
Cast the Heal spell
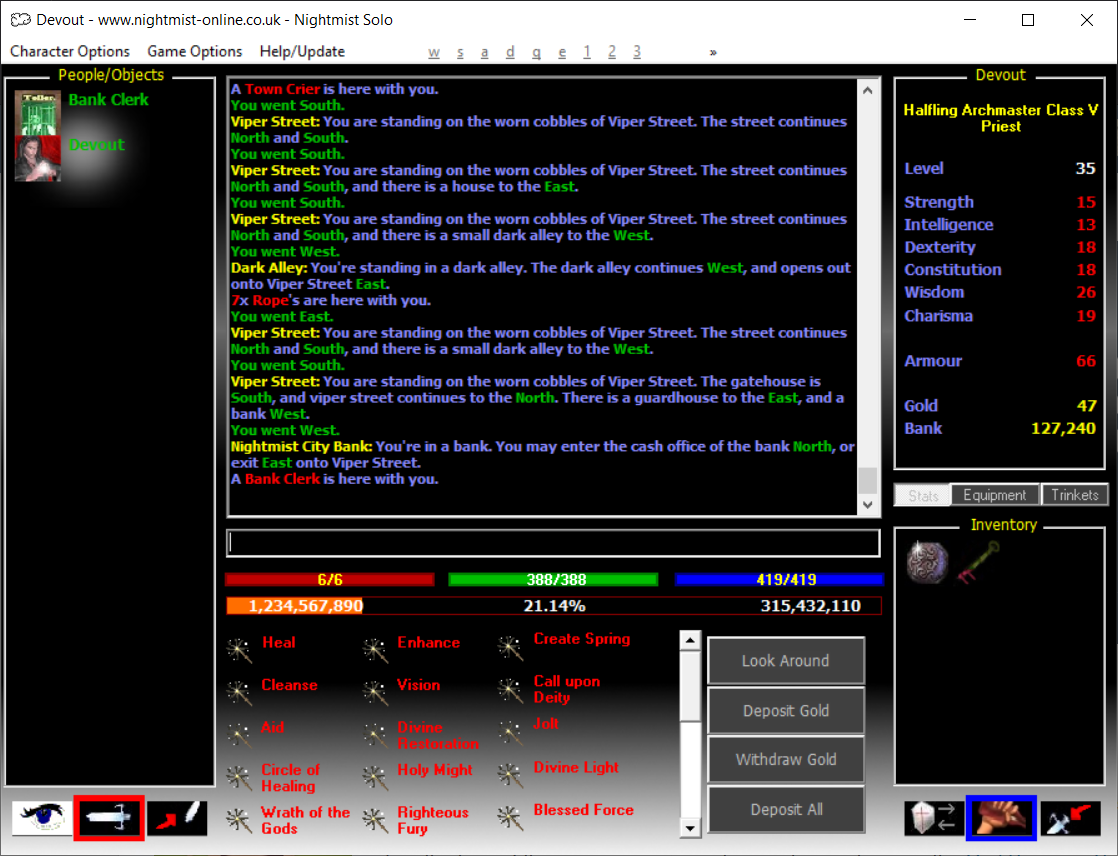pos(278,643)
